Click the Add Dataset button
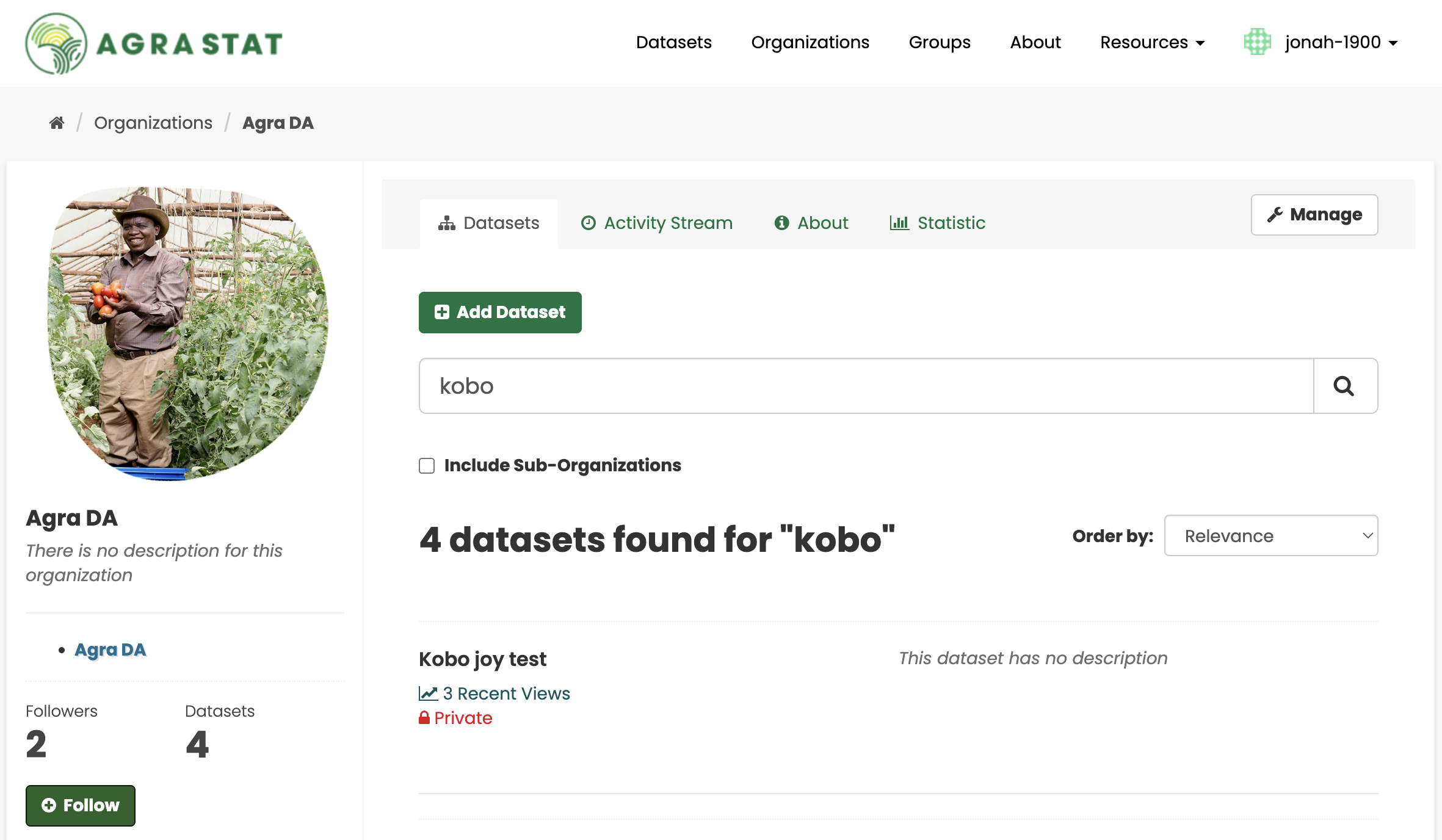 pos(500,313)
